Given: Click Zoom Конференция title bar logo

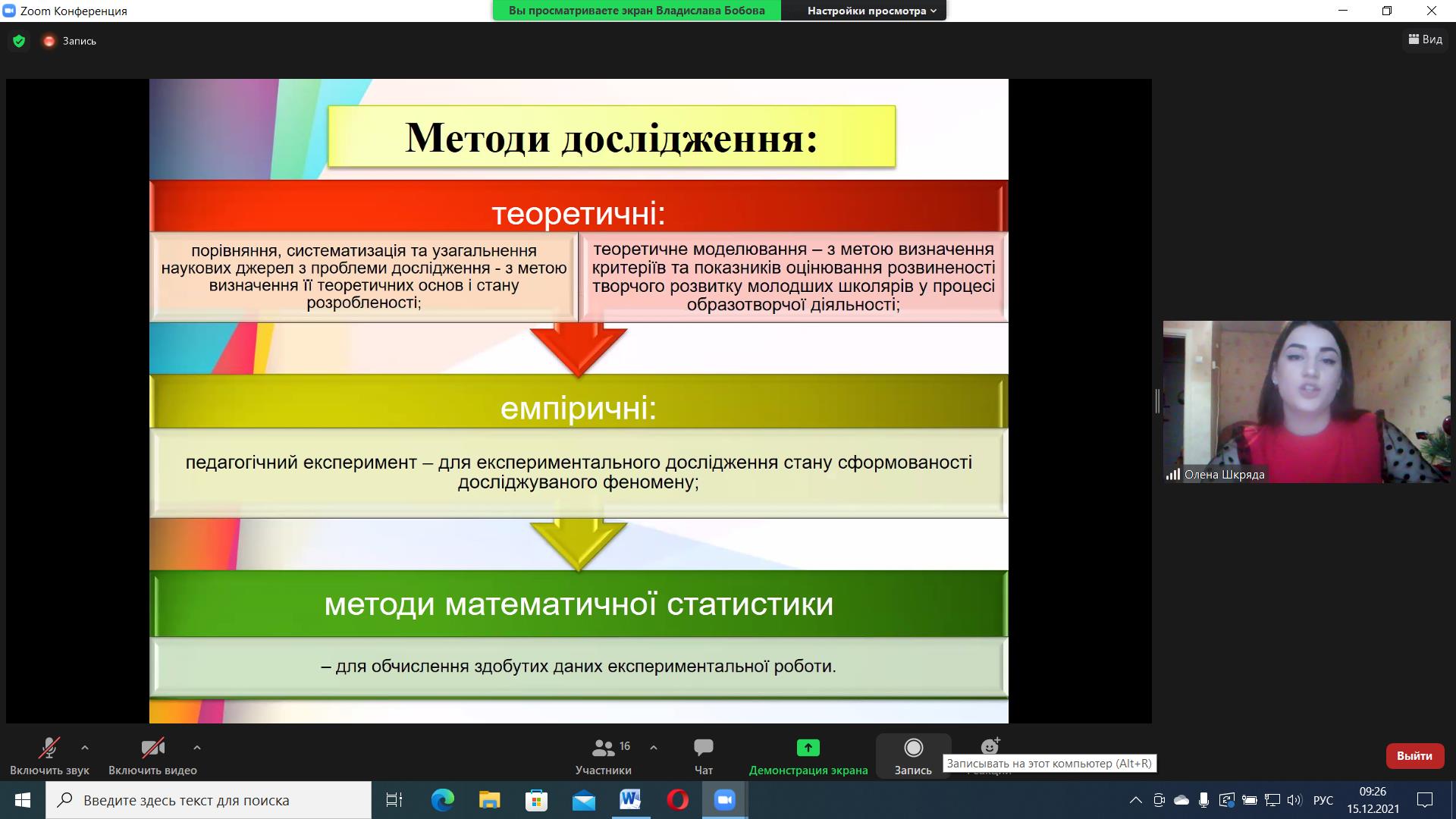Looking at the screenshot, I should pyautogui.click(x=9, y=11).
